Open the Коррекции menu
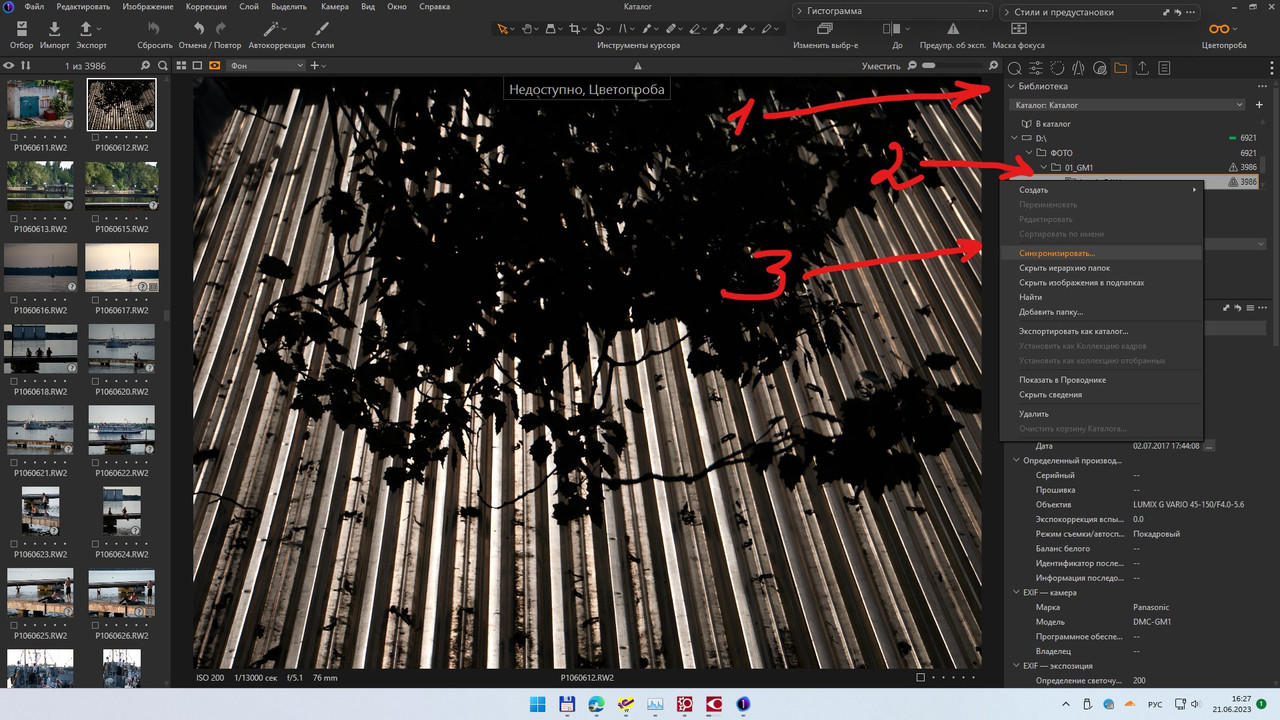This screenshot has height=720, width=1280. pos(204,7)
